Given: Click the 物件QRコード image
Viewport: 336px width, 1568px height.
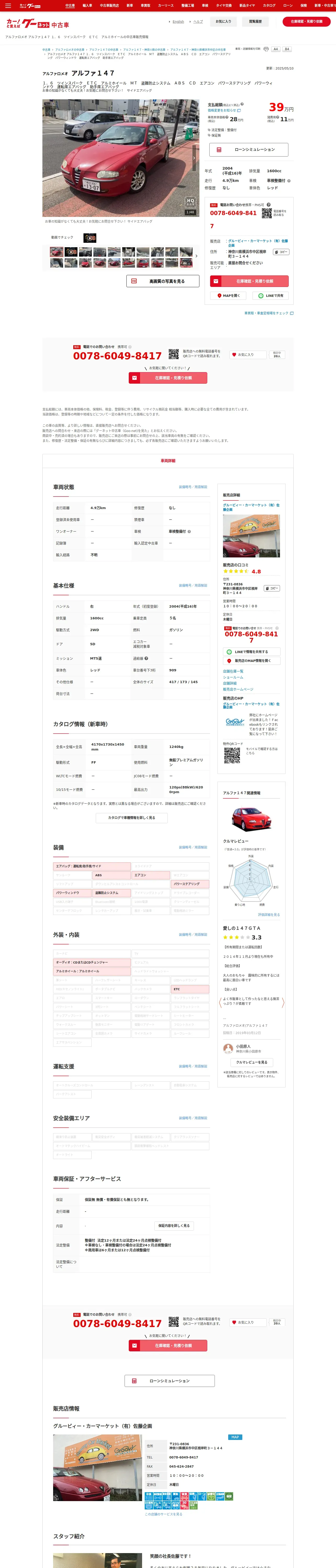Looking at the screenshot, I should [x=232, y=756].
